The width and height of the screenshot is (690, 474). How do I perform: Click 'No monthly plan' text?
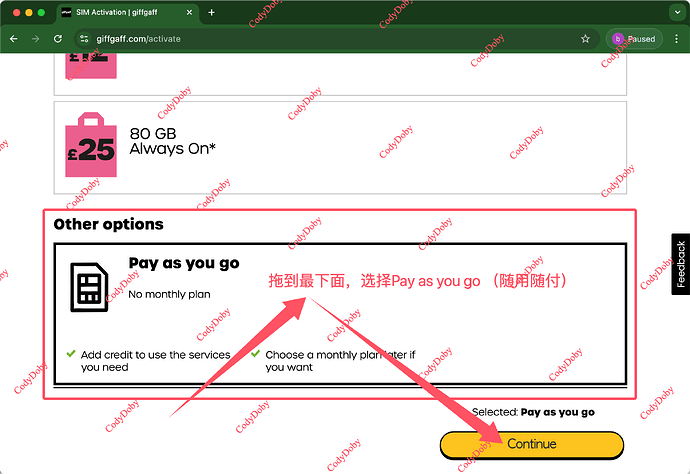click(169, 294)
